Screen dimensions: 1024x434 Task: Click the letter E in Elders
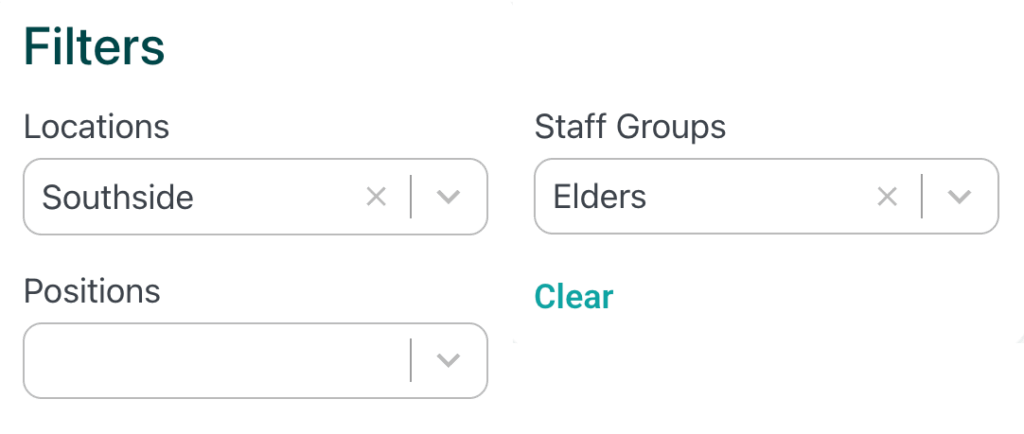[x=561, y=197]
